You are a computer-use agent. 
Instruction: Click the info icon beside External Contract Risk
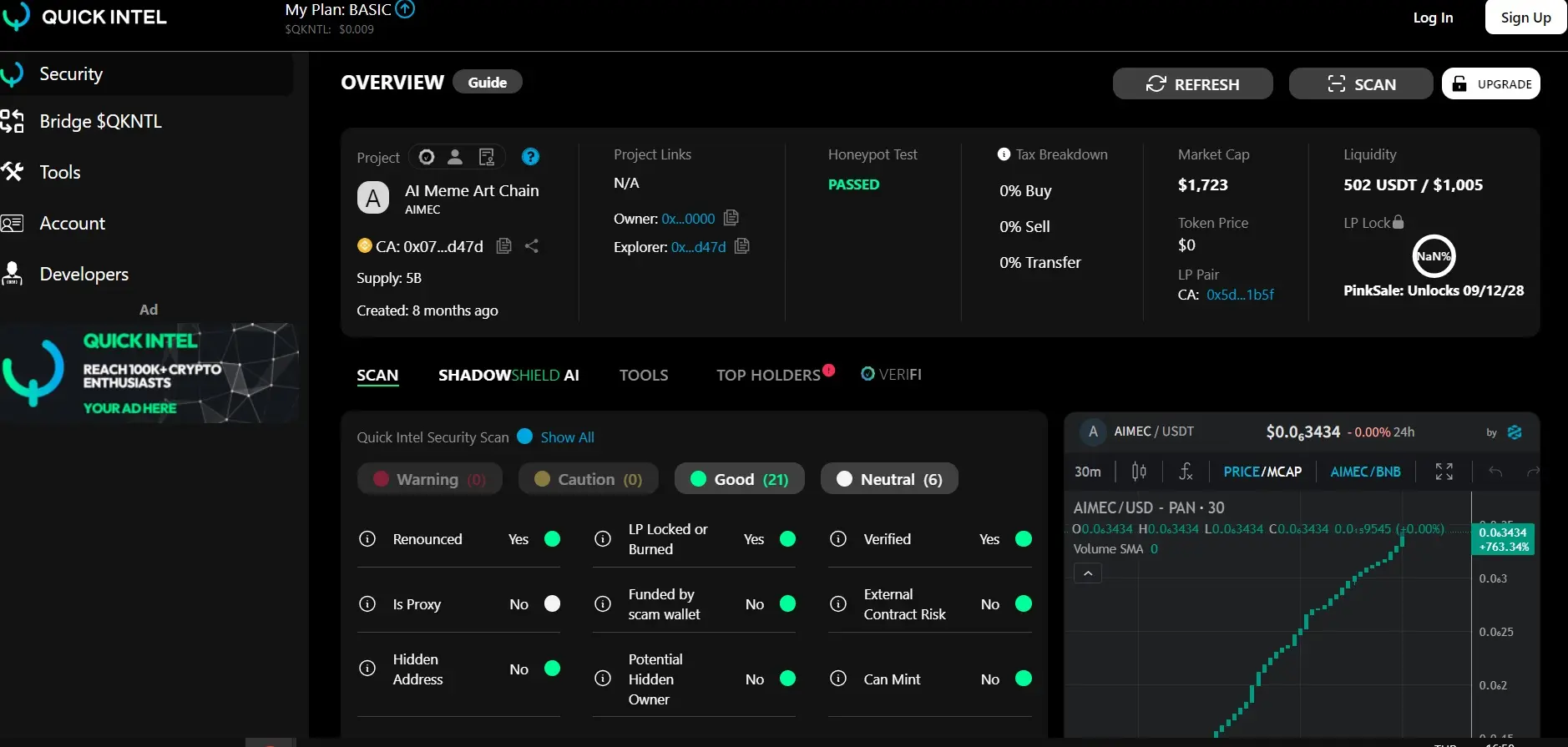pos(838,604)
